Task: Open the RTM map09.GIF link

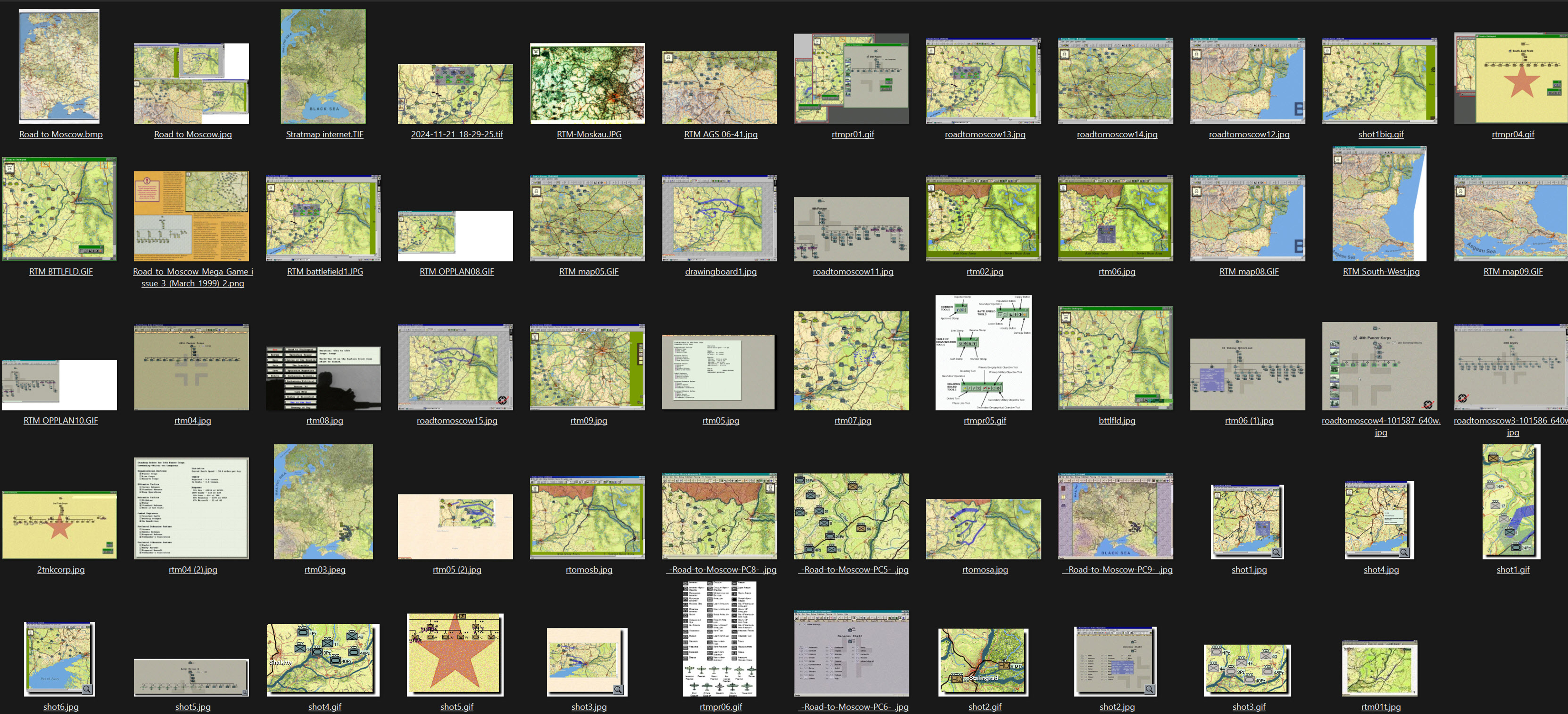Action: (1512, 272)
